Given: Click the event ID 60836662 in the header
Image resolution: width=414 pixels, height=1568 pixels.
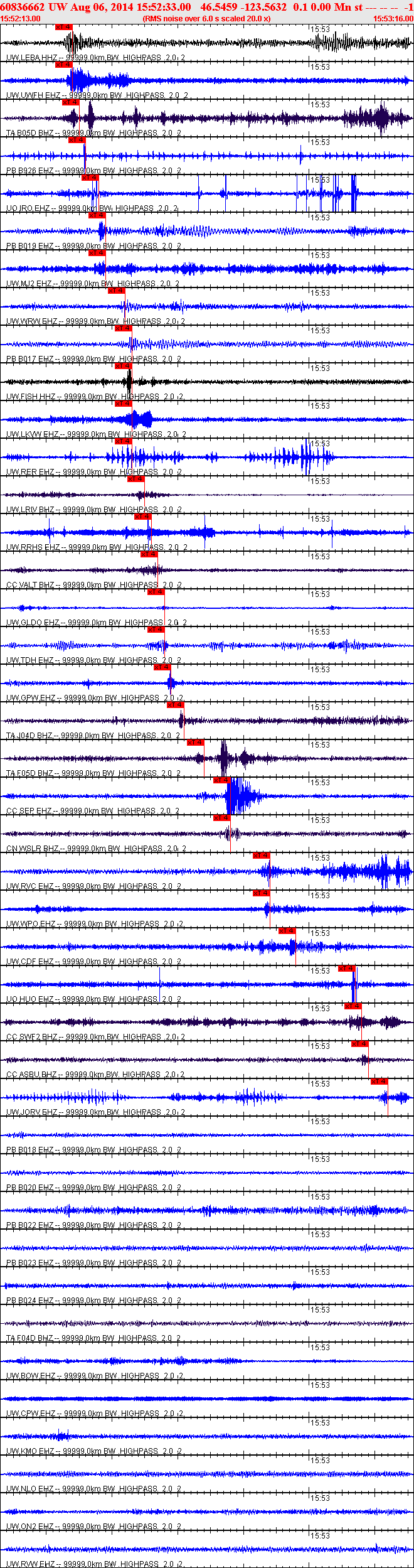Looking at the screenshot, I should click(23, 7).
